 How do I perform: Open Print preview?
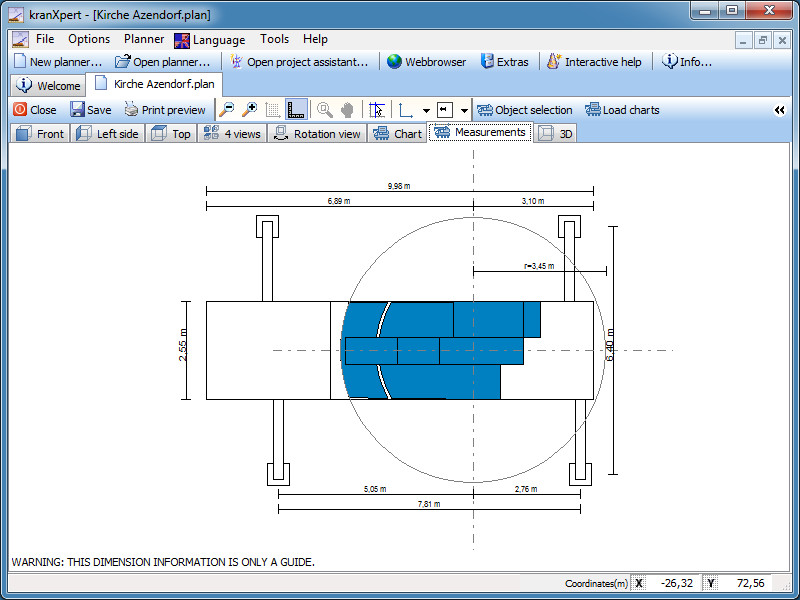coord(165,110)
